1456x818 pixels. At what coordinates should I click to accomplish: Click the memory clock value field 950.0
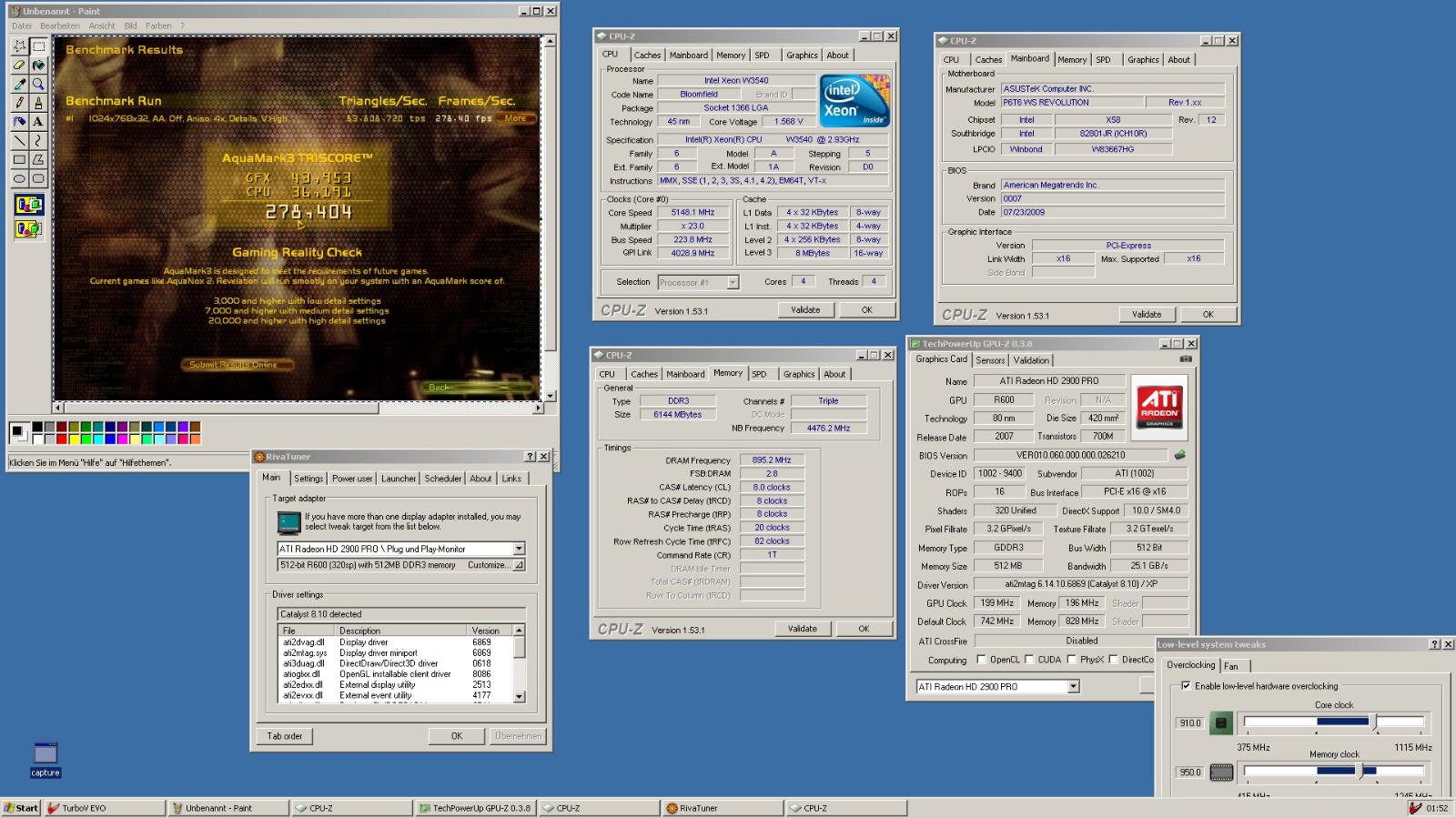(x=1190, y=773)
